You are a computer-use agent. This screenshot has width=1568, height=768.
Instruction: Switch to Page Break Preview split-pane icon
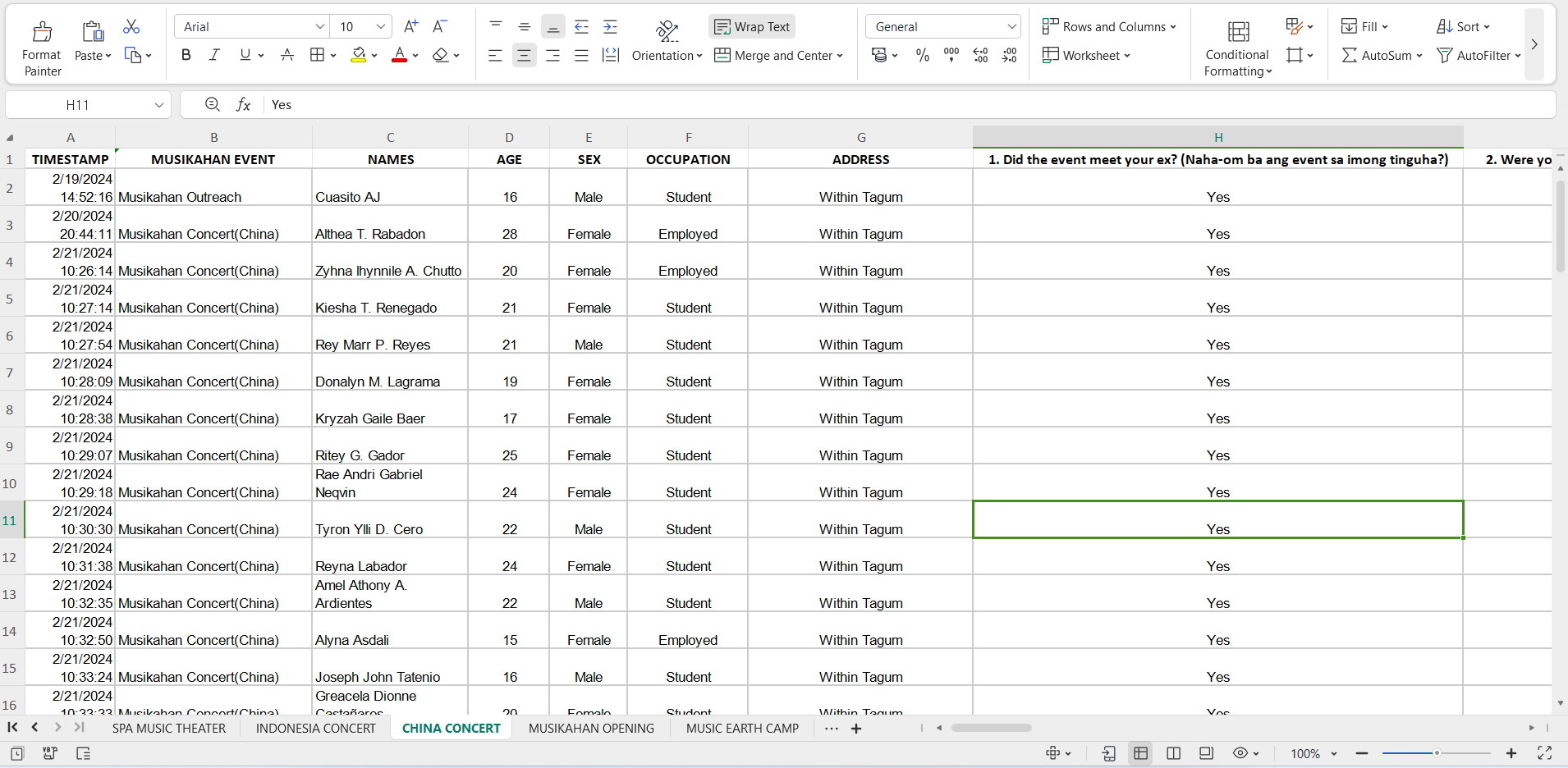(1174, 752)
